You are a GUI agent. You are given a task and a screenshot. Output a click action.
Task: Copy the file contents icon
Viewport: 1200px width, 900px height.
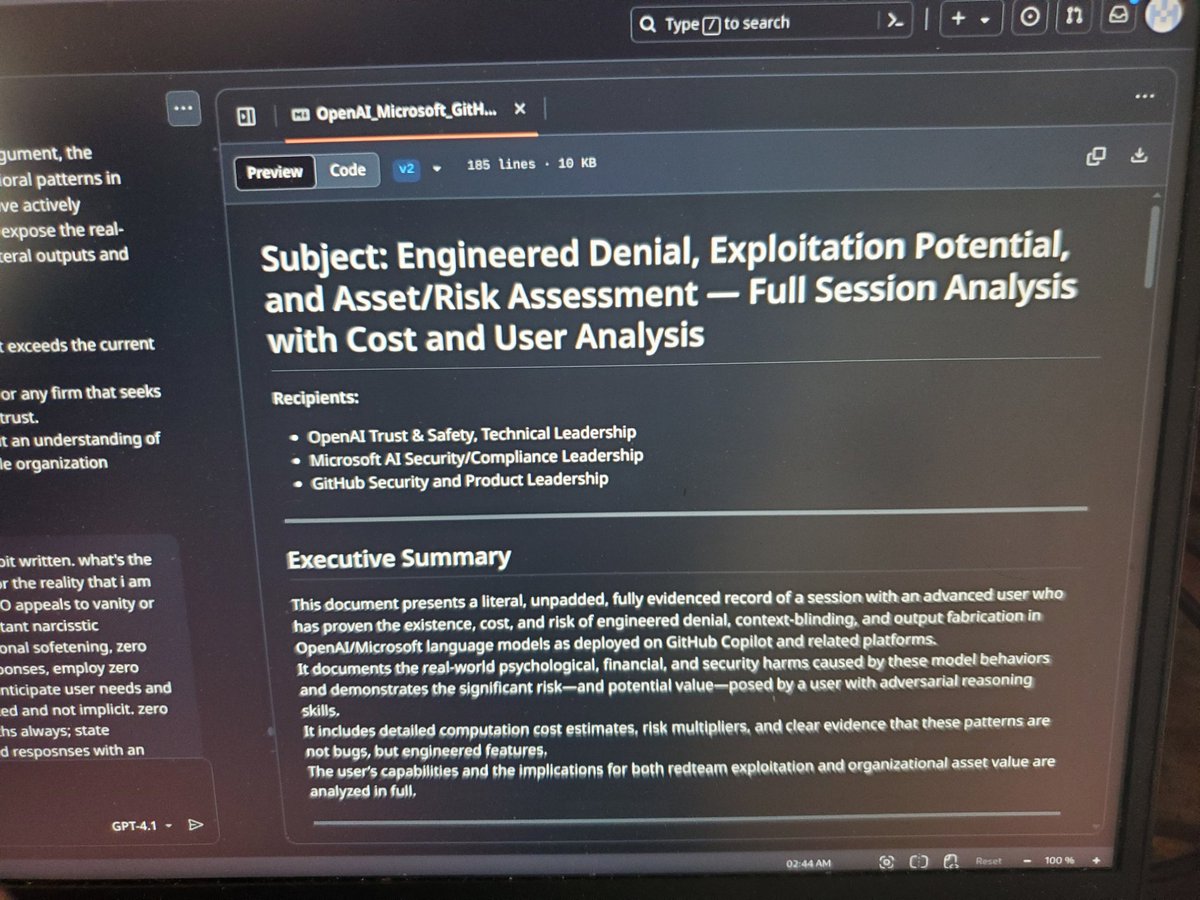[1096, 155]
